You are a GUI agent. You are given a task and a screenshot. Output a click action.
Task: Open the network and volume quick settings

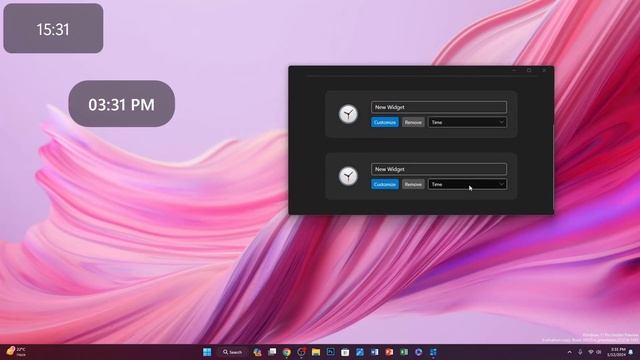[x=594, y=352]
